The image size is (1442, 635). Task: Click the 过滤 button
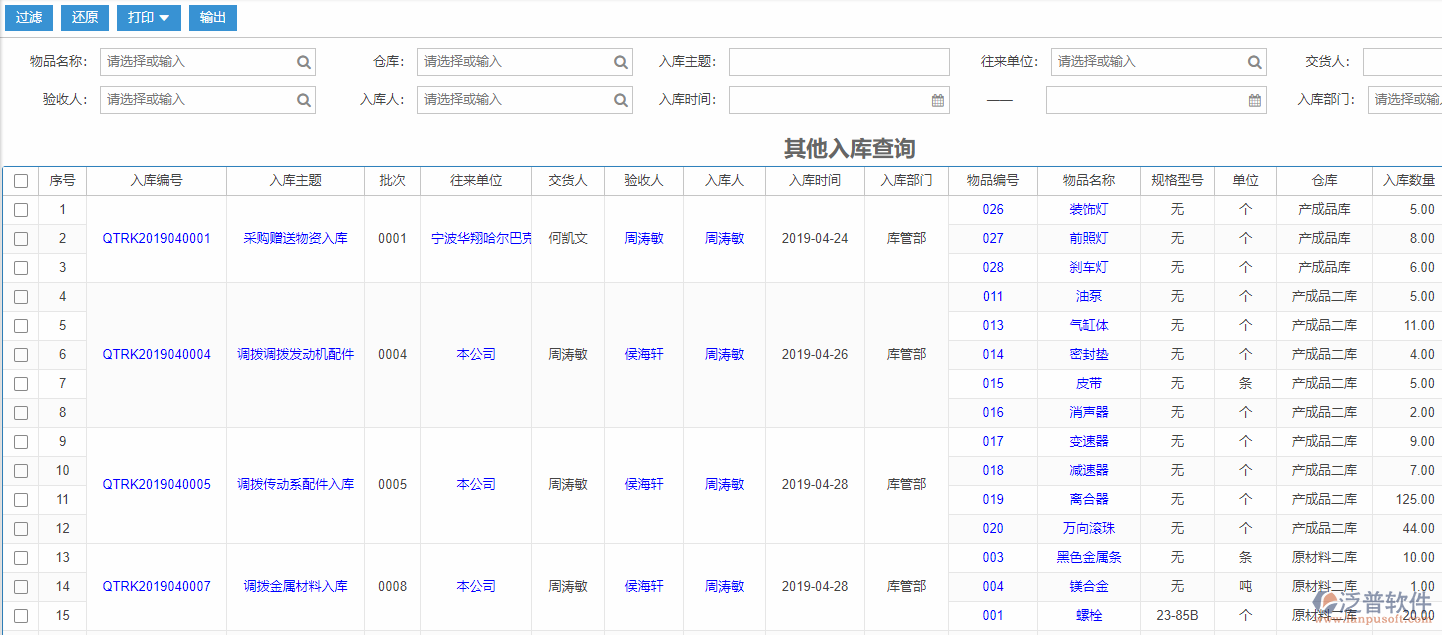coord(28,17)
